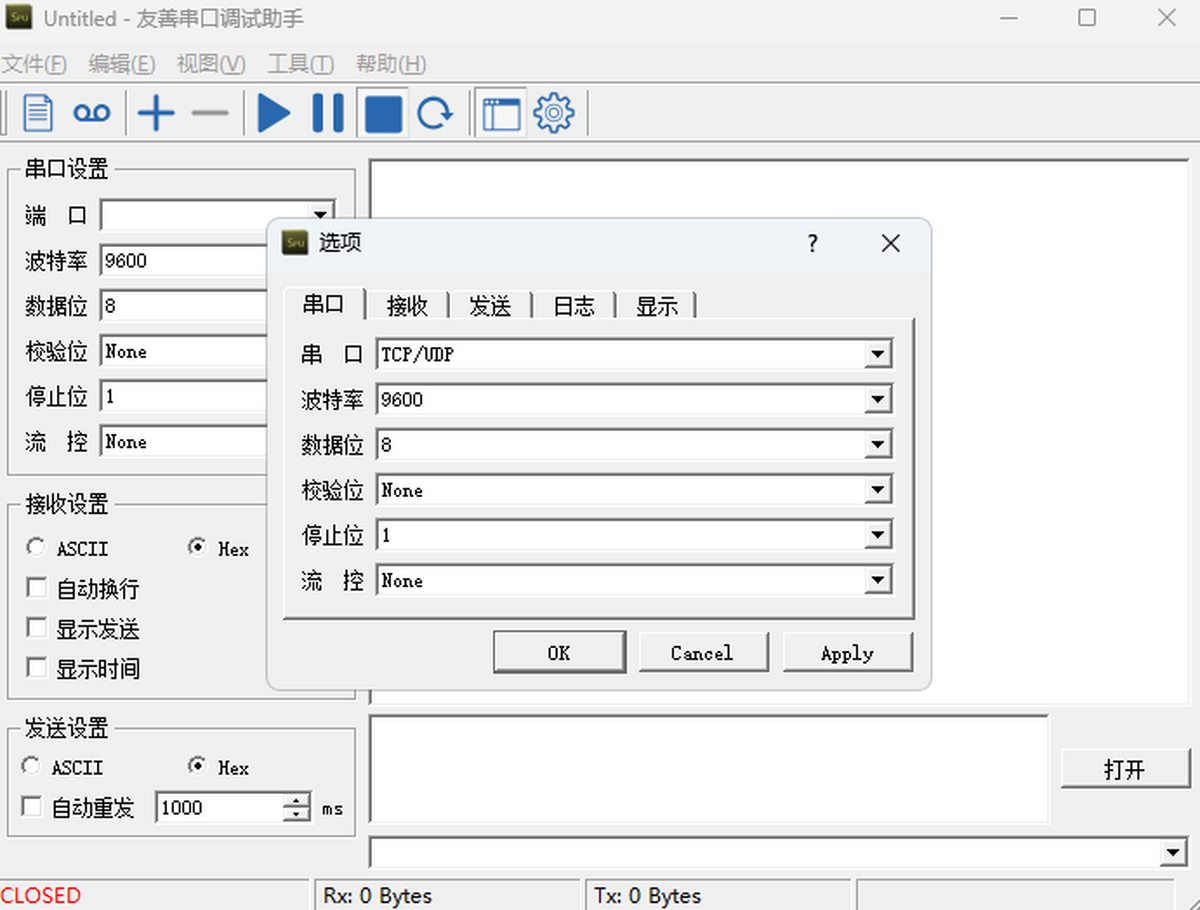
Task: Open the 串口 TCP/UDP dropdown in dialog
Action: (x=877, y=354)
